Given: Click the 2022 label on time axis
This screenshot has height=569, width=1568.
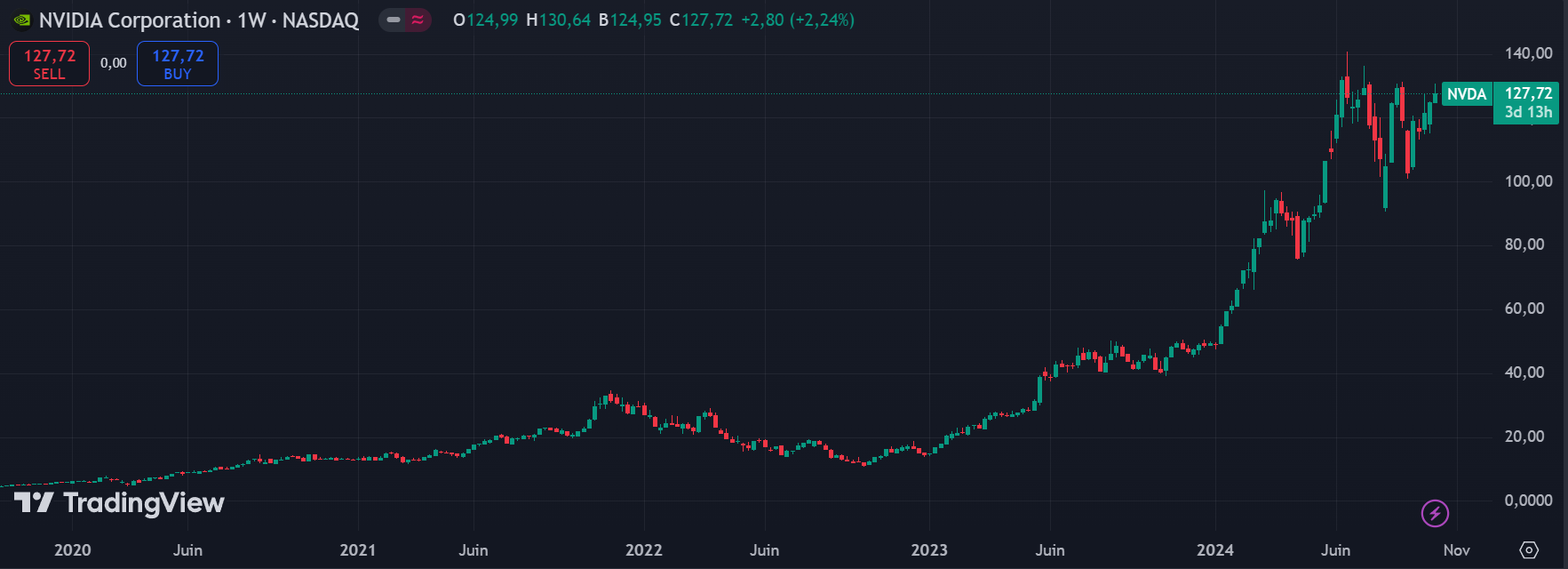Looking at the screenshot, I should 644,550.
